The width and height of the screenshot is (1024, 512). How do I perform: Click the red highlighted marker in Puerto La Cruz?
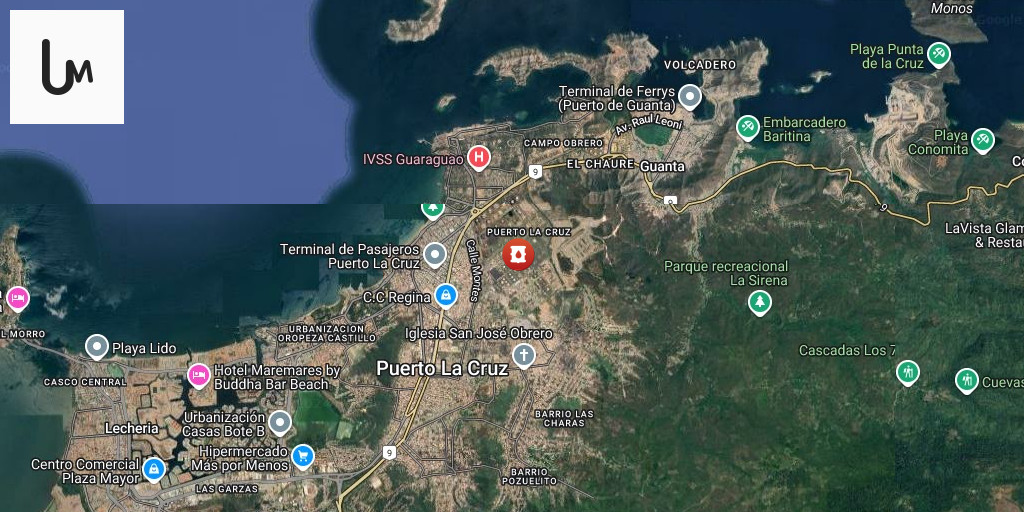518,255
